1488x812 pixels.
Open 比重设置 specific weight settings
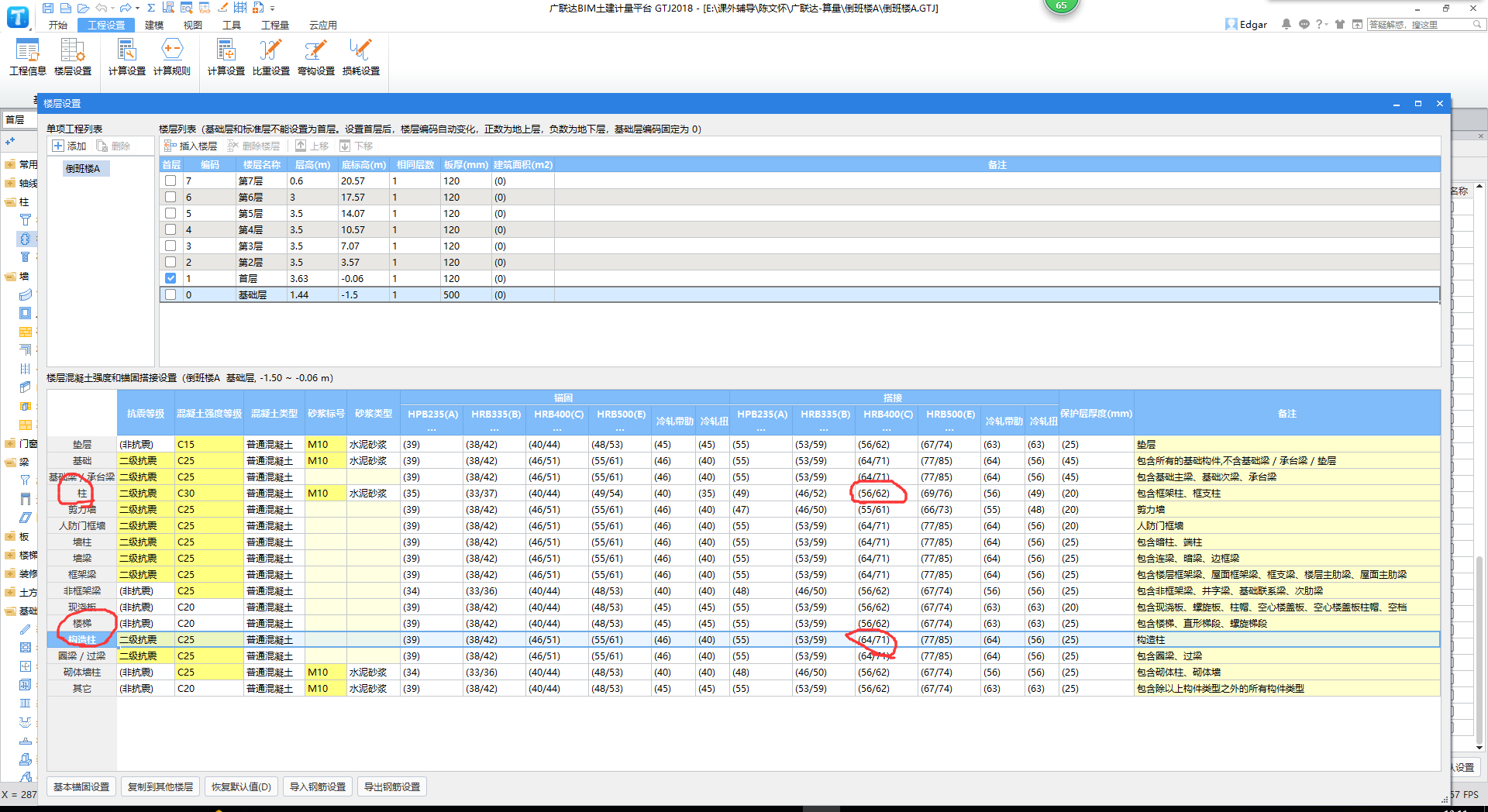(270, 57)
